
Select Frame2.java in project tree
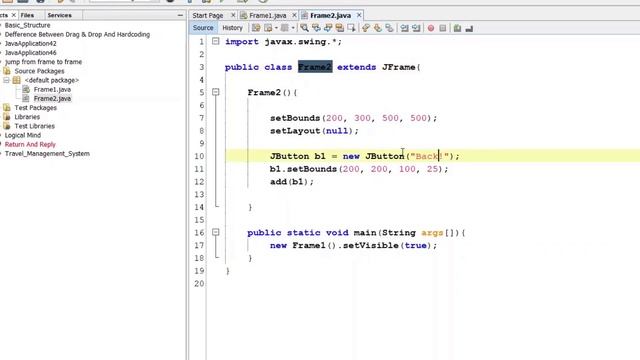pyautogui.click(x=52, y=98)
